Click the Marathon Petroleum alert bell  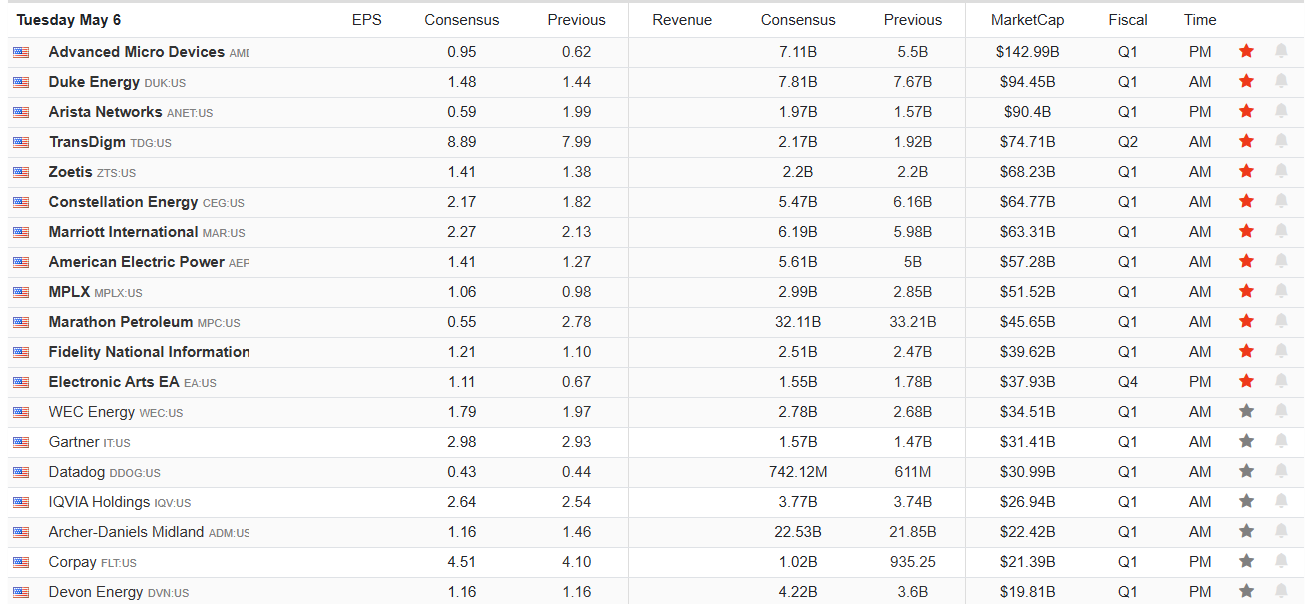tap(1281, 321)
